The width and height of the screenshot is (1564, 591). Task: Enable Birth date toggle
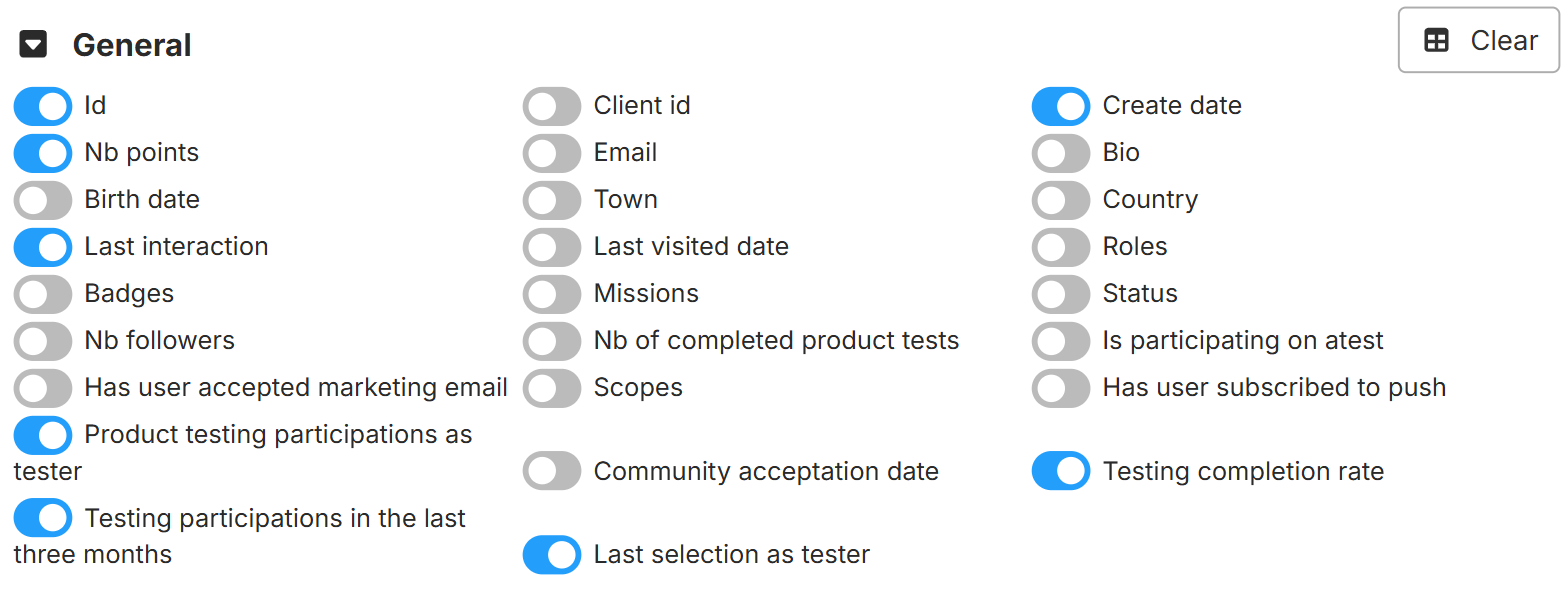click(43, 200)
